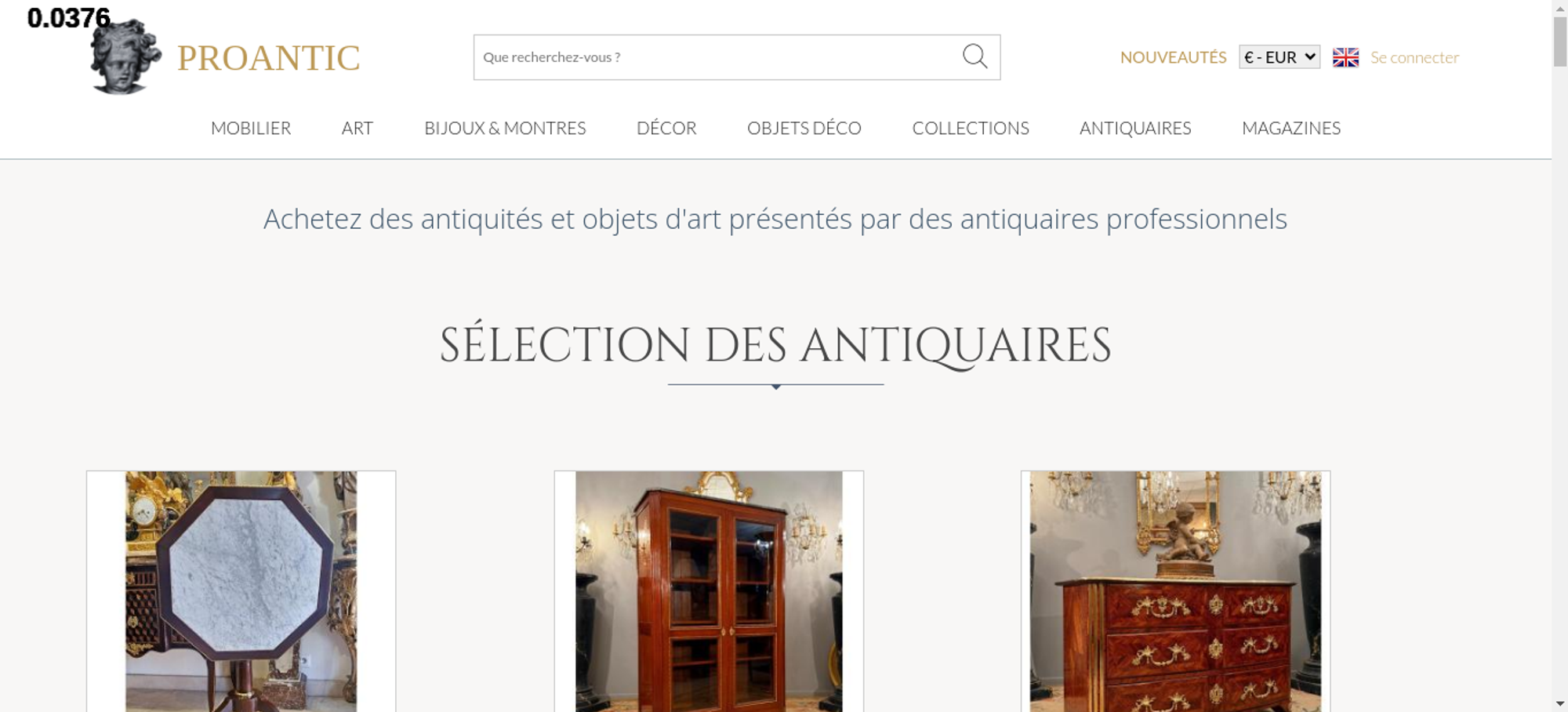Image resolution: width=1568 pixels, height=712 pixels.
Task: Open the DÉCOR menu
Action: pyautogui.click(x=666, y=128)
